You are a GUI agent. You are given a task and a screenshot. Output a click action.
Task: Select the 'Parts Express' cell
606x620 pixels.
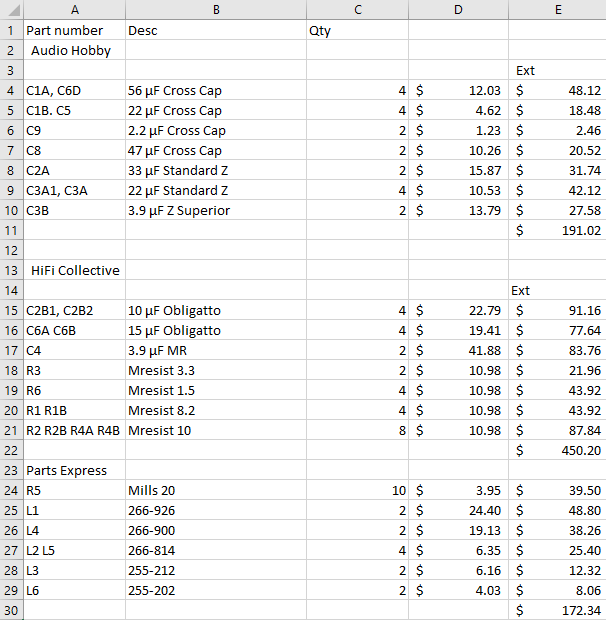tap(74, 470)
